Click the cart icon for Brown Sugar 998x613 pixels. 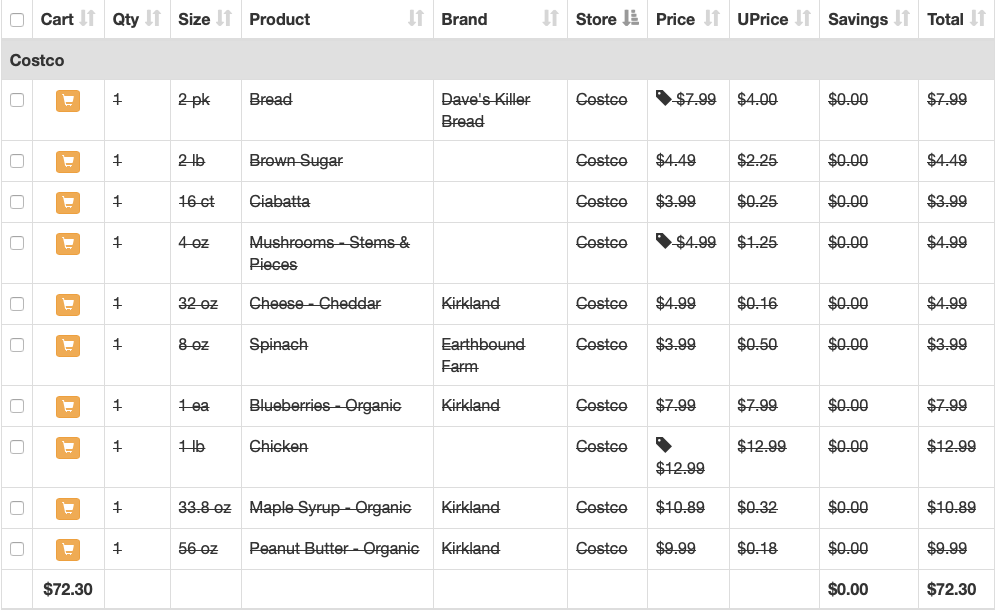68,162
